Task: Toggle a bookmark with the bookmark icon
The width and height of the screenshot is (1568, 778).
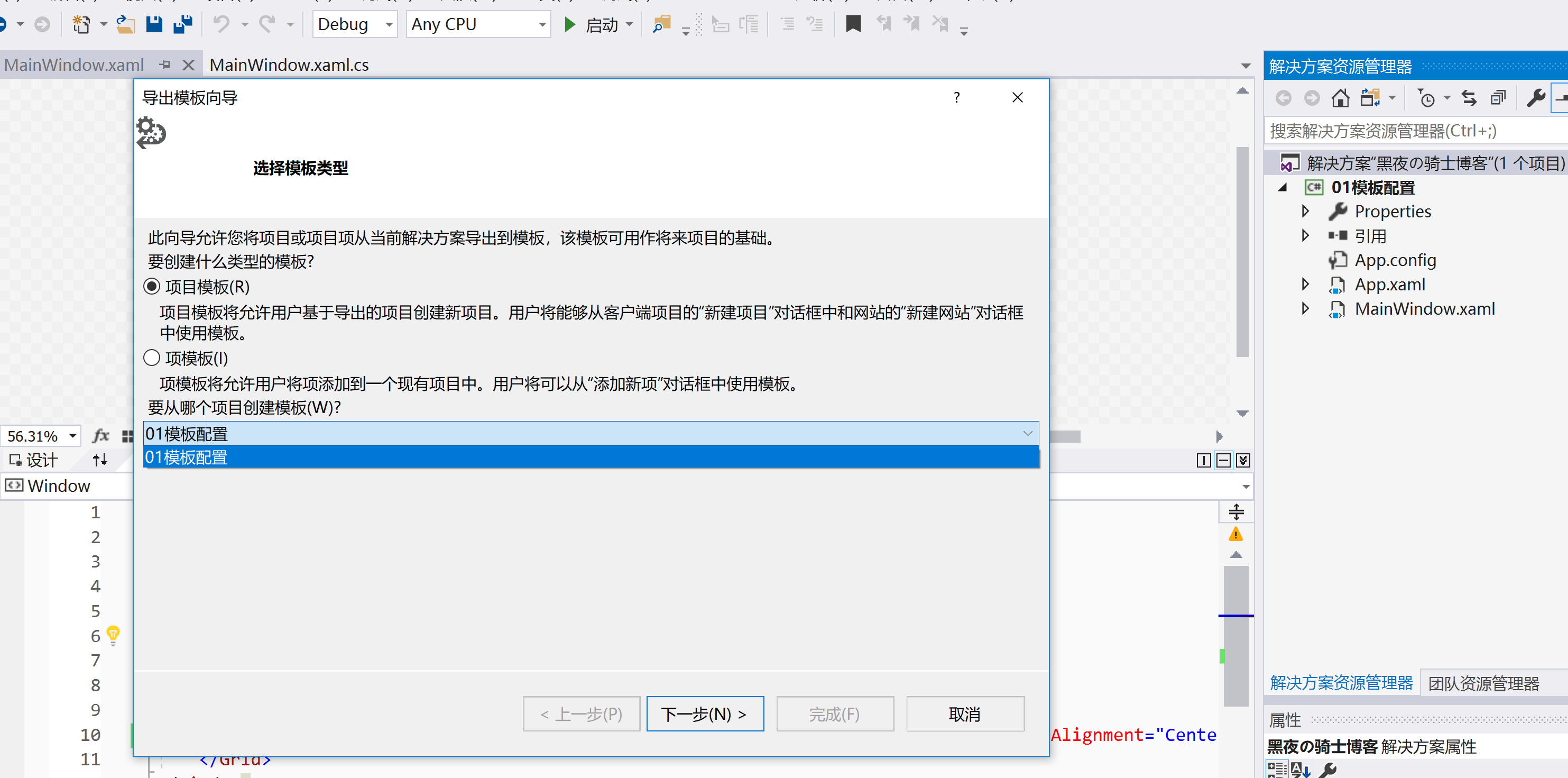Action: (x=853, y=24)
